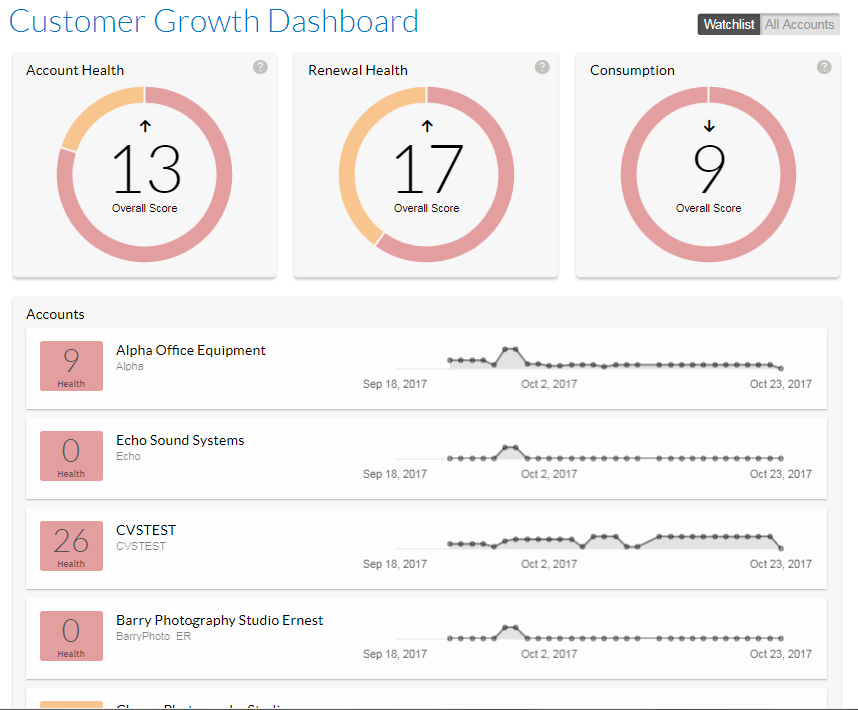Click the up arrow in Renewal Health donut
The height and width of the screenshot is (710, 858).
427,126
